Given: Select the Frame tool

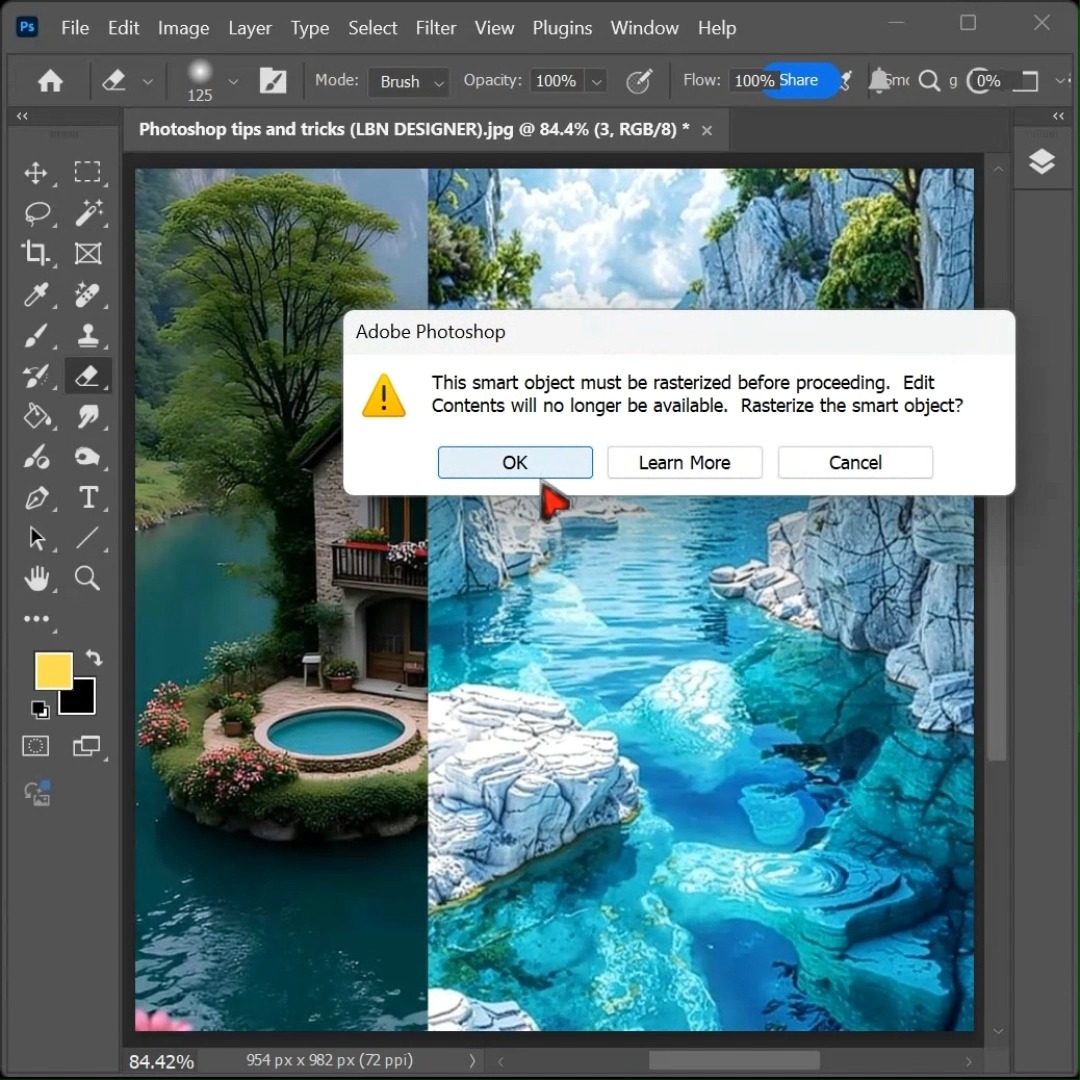Looking at the screenshot, I should pos(87,253).
